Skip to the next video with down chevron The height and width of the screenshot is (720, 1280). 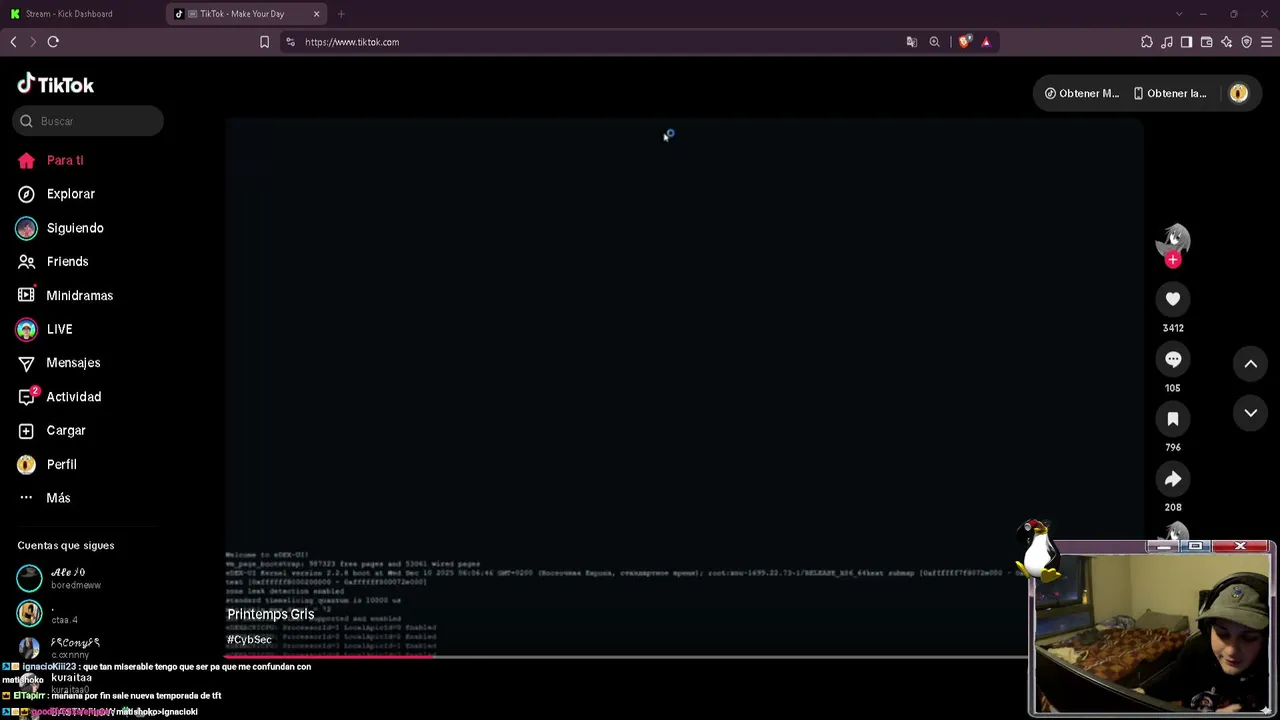1250,413
